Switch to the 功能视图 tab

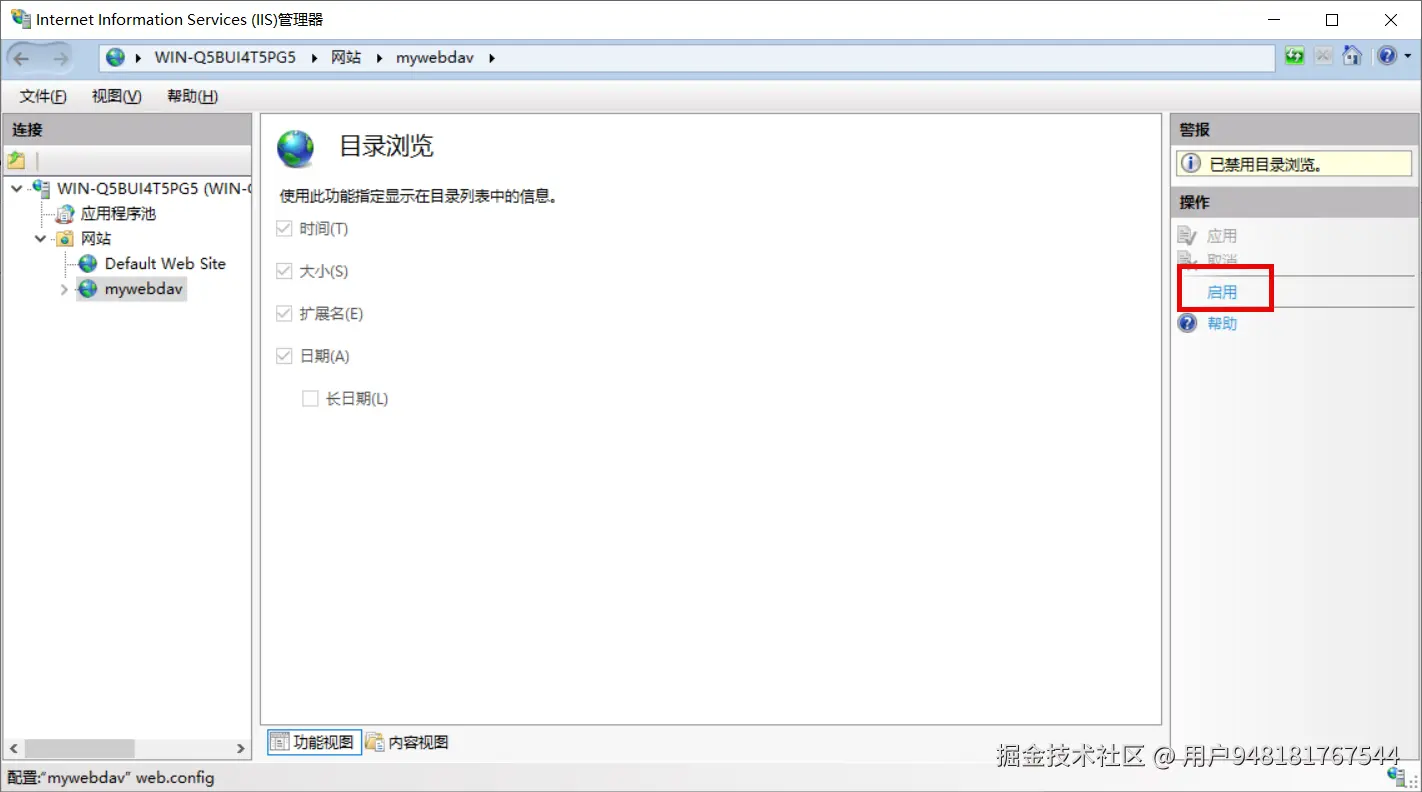tap(314, 742)
